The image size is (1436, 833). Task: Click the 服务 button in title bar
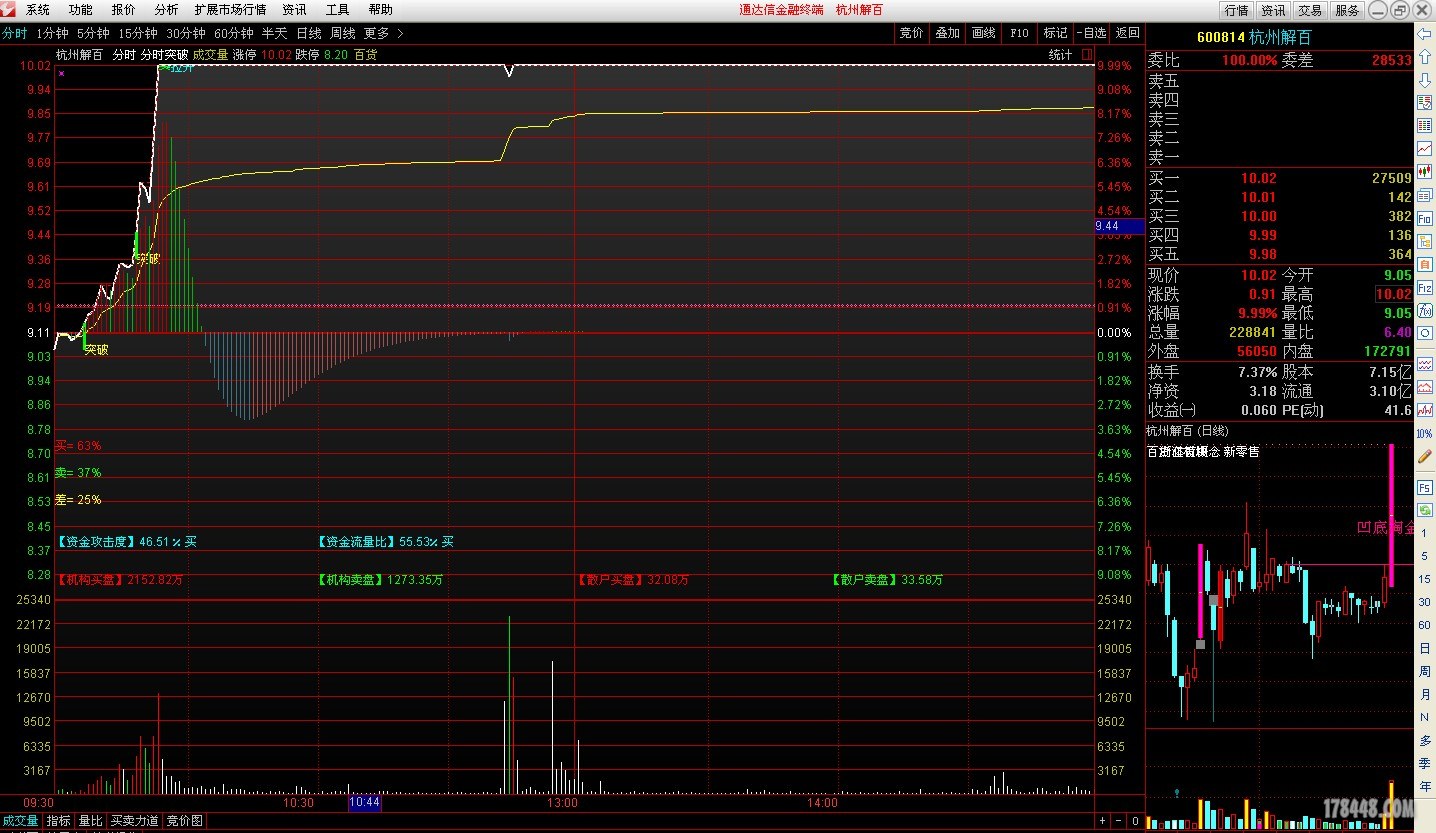pyautogui.click(x=1347, y=10)
